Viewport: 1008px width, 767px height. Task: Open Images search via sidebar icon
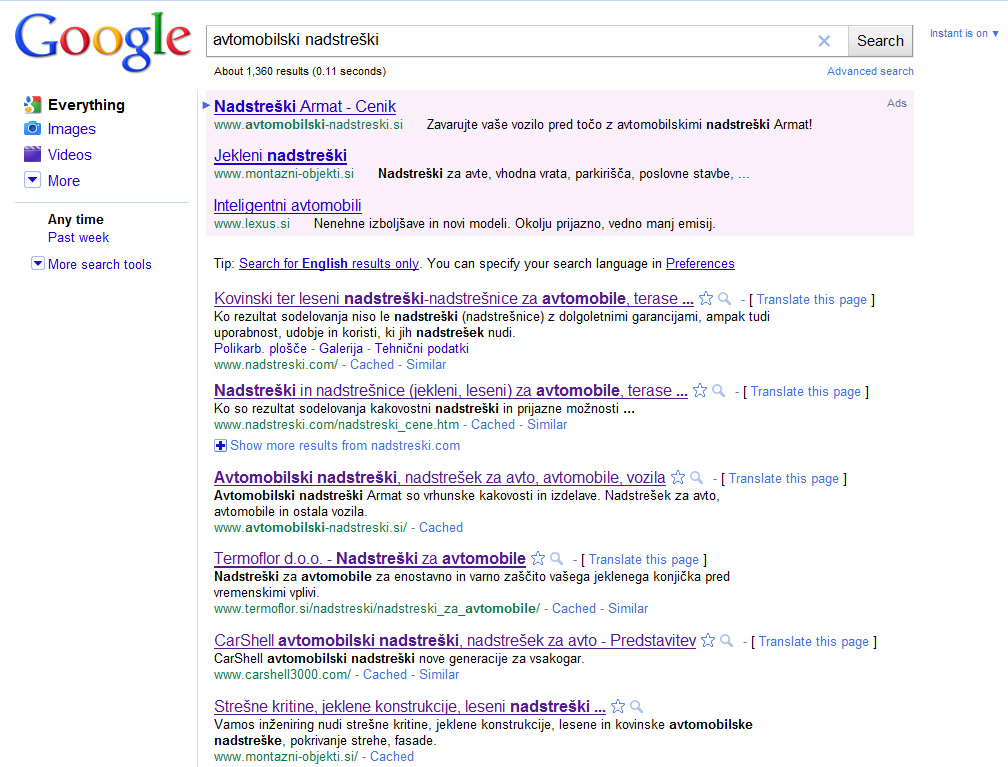31,129
